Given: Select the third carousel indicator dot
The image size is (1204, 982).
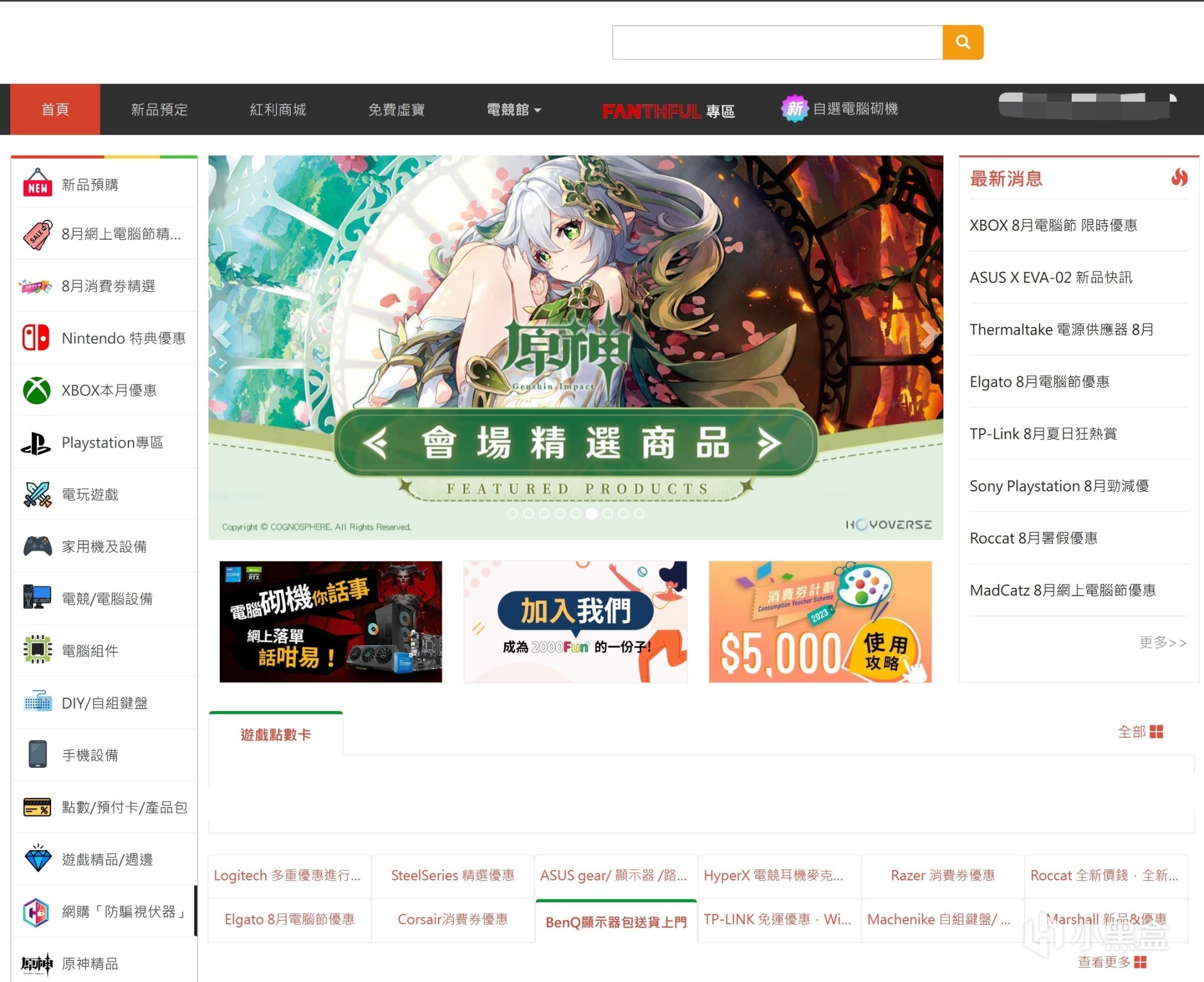Looking at the screenshot, I should click(x=544, y=513).
